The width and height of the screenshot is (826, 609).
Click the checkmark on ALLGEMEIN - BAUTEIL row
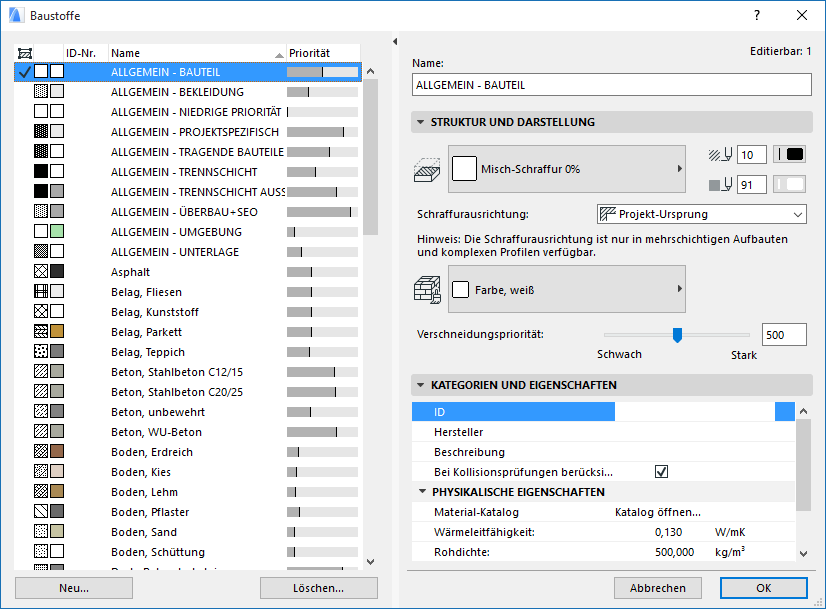[x=24, y=71]
